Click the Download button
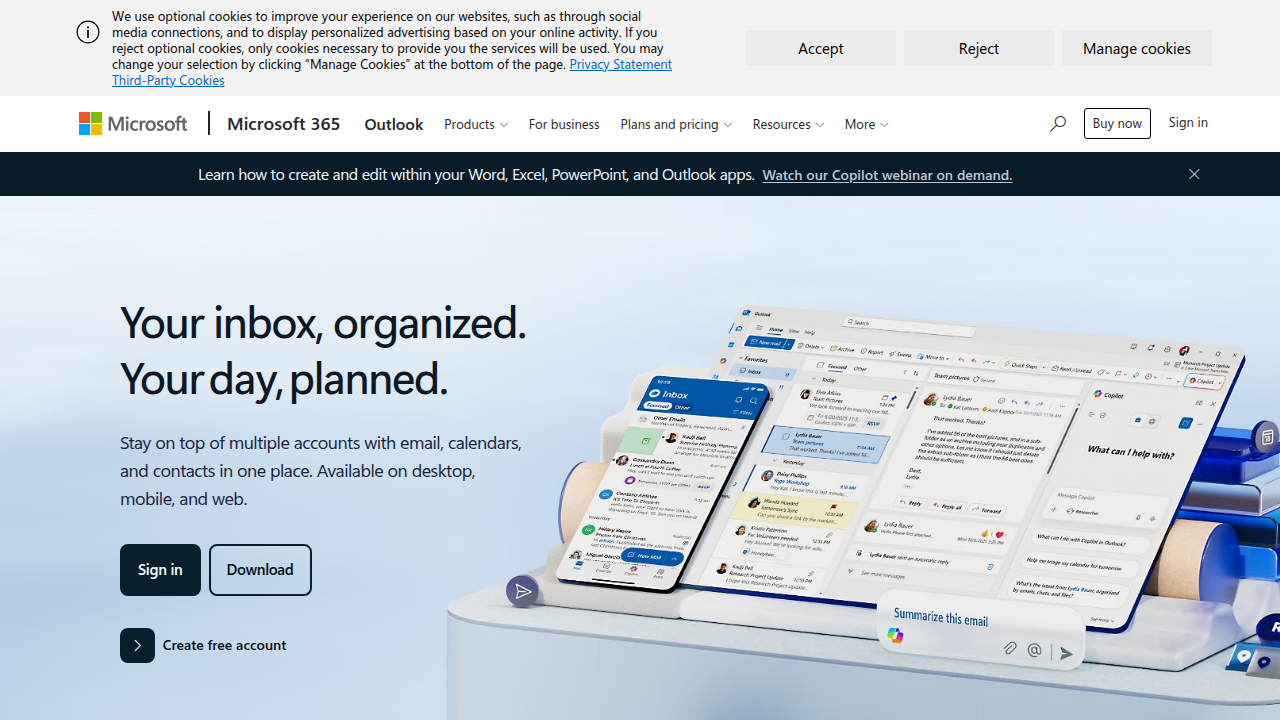 (260, 569)
